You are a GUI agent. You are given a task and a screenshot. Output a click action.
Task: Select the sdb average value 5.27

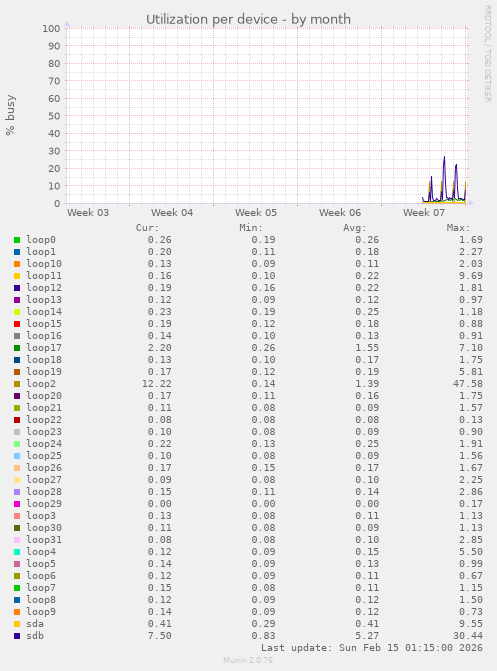[x=367, y=636]
